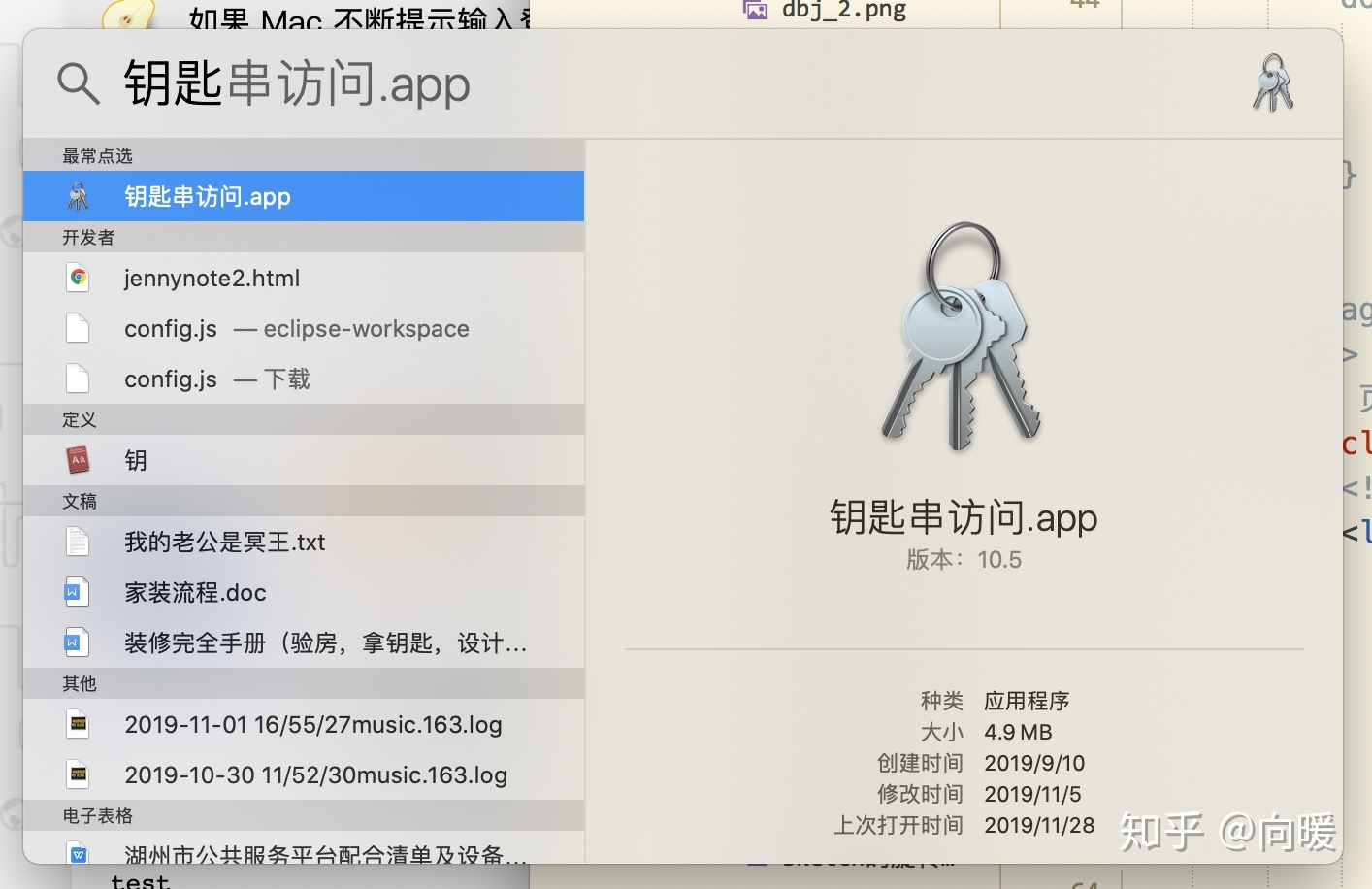Viewport: 1372px width, 889px height.
Task: Click the log icon for 2019-10-30 music.163.log
Action: click(78, 774)
